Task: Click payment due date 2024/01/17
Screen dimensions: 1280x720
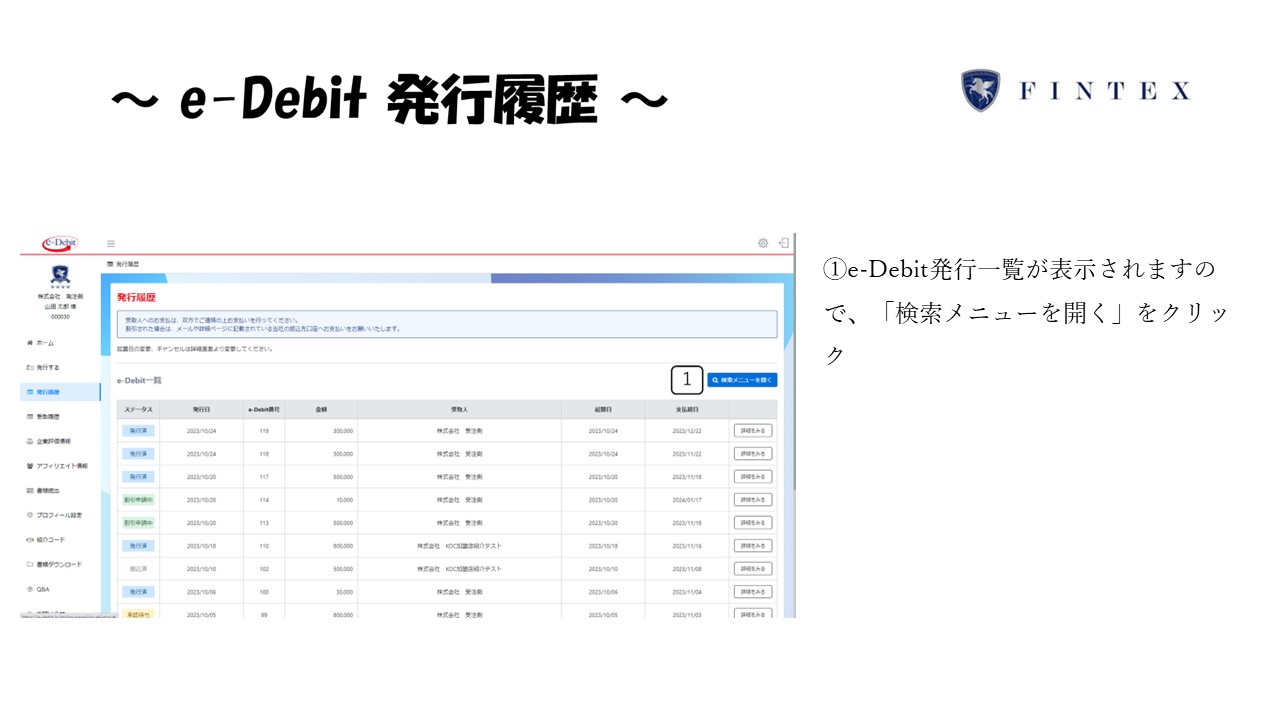Action: tap(687, 500)
